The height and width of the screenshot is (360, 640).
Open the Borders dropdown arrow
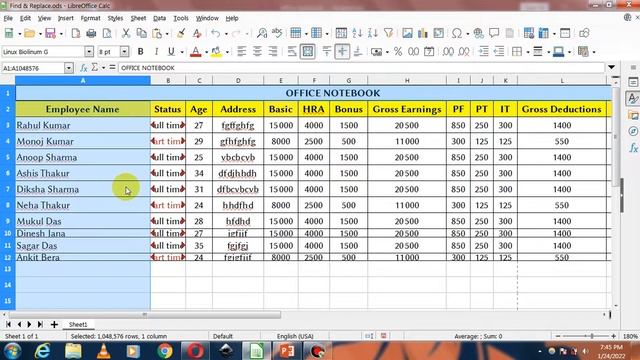(x=528, y=52)
